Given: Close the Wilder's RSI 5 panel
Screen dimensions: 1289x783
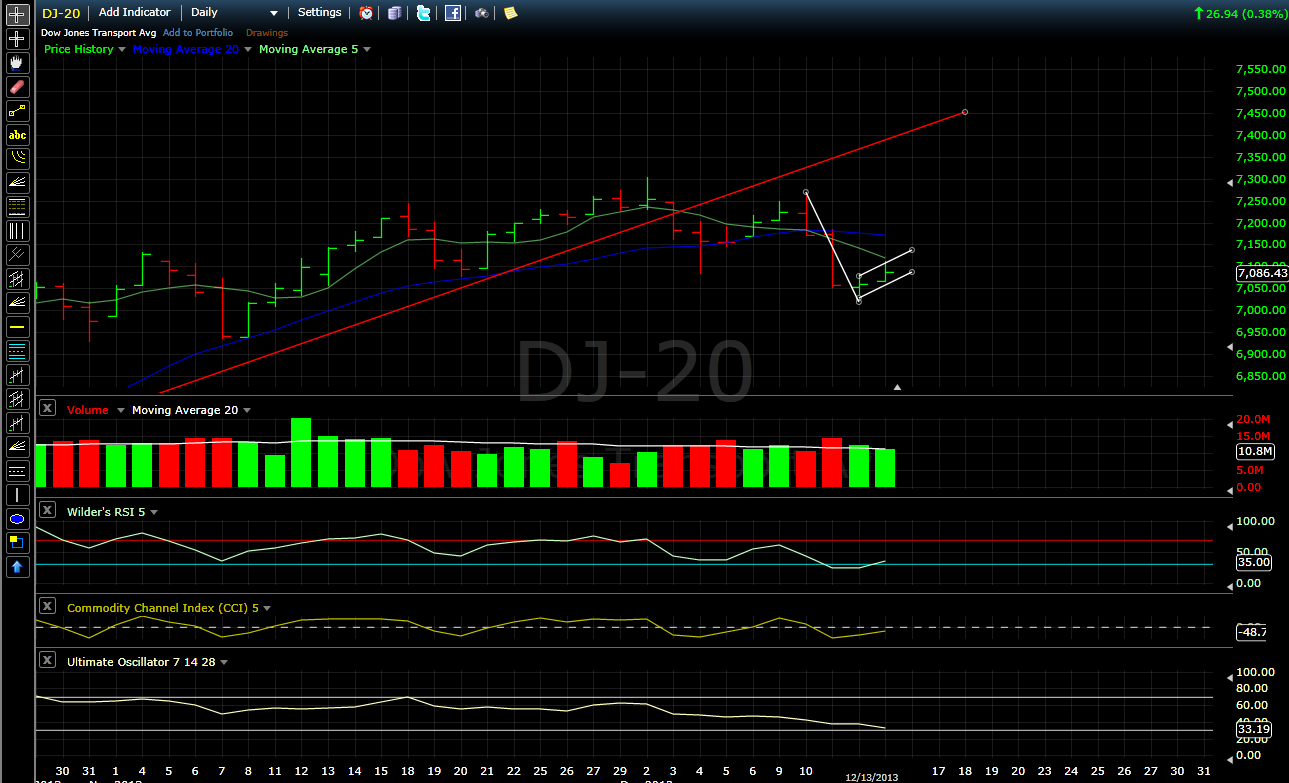Looking at the screenshot, I should pos(47,511).
